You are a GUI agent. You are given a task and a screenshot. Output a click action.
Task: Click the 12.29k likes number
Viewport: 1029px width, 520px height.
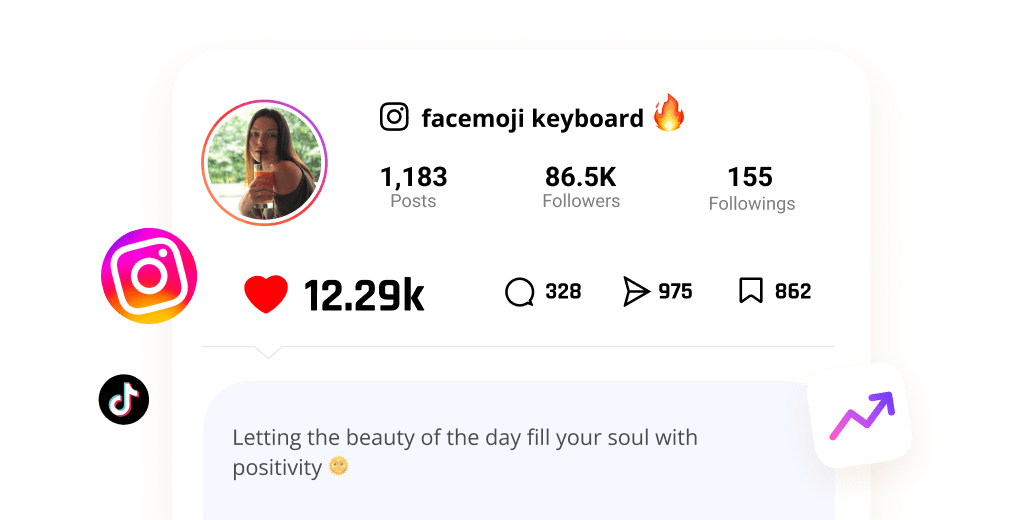click(364, 295)
